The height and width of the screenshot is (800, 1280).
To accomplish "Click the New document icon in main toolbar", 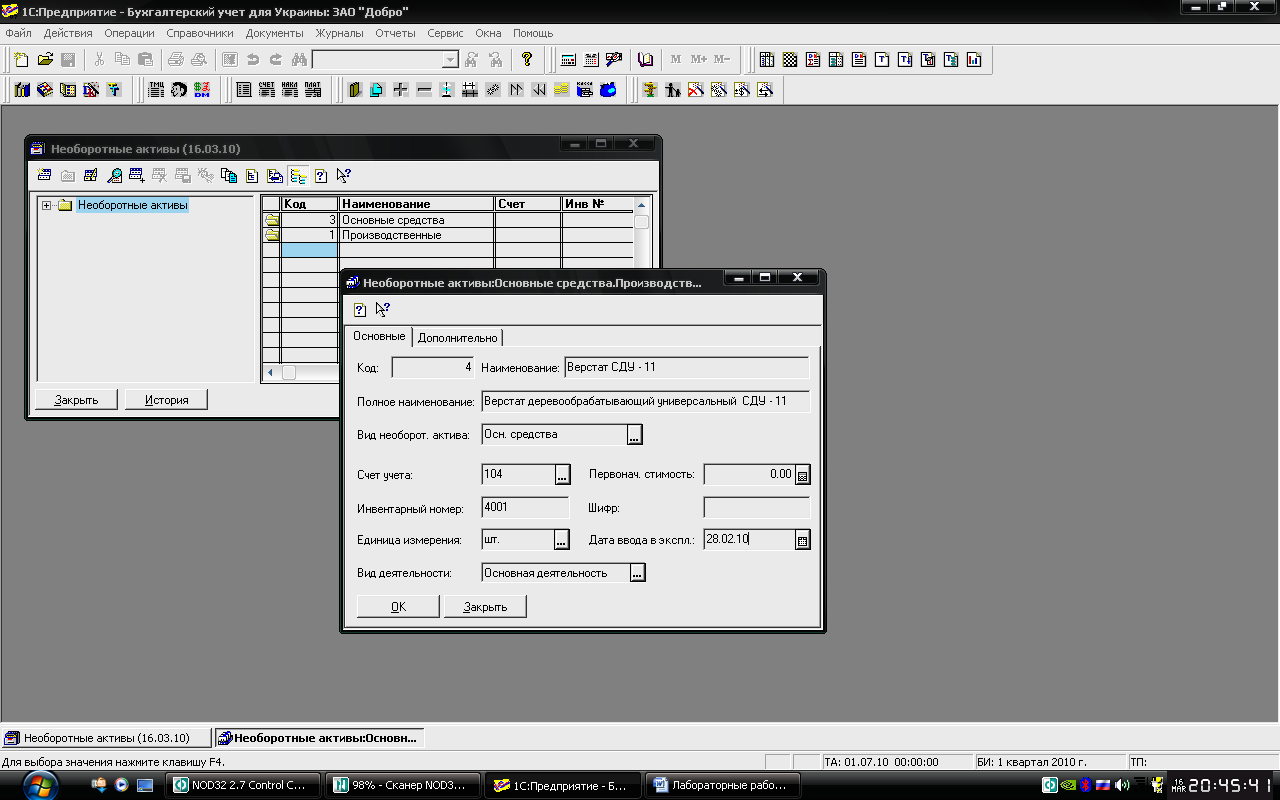I will coord(21,60).
